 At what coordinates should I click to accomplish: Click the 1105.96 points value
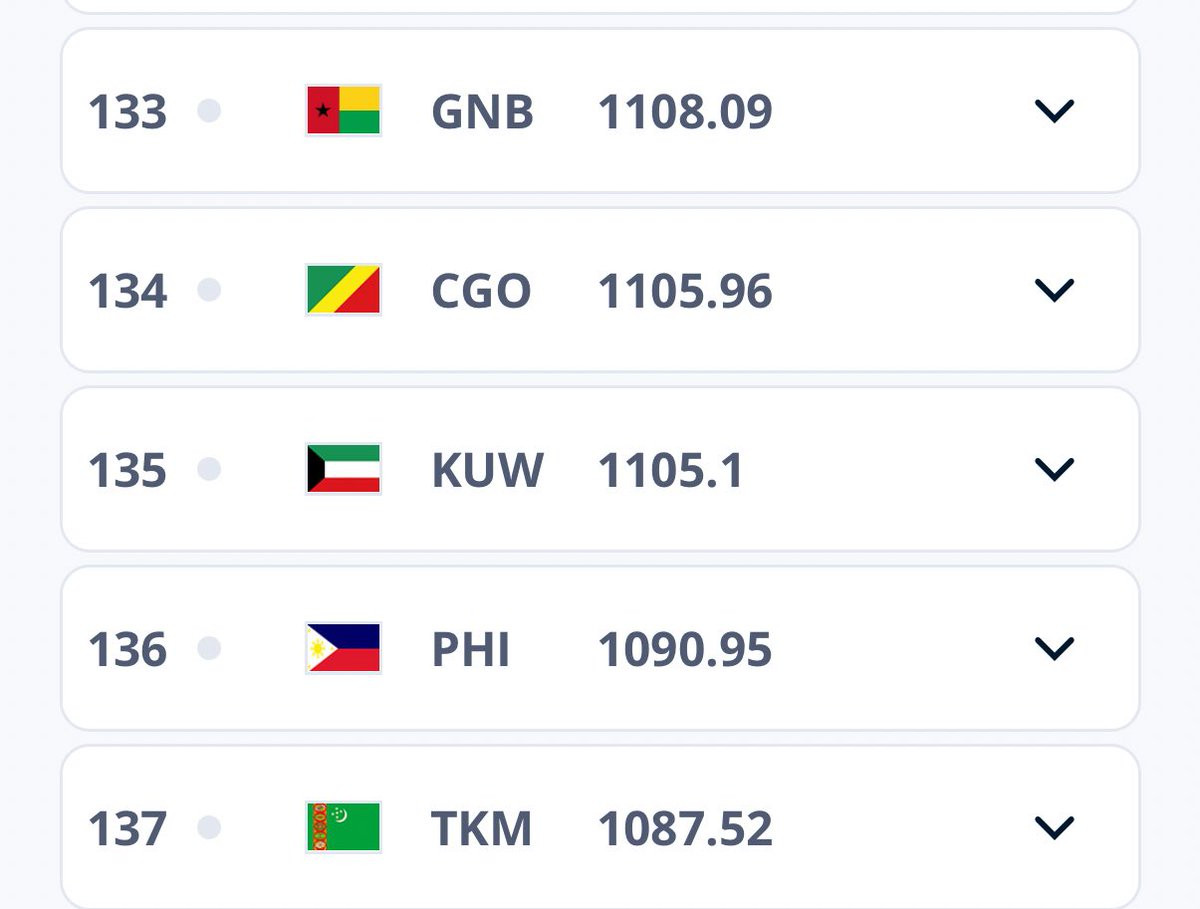pyautogui.click(x=685, y=291)
